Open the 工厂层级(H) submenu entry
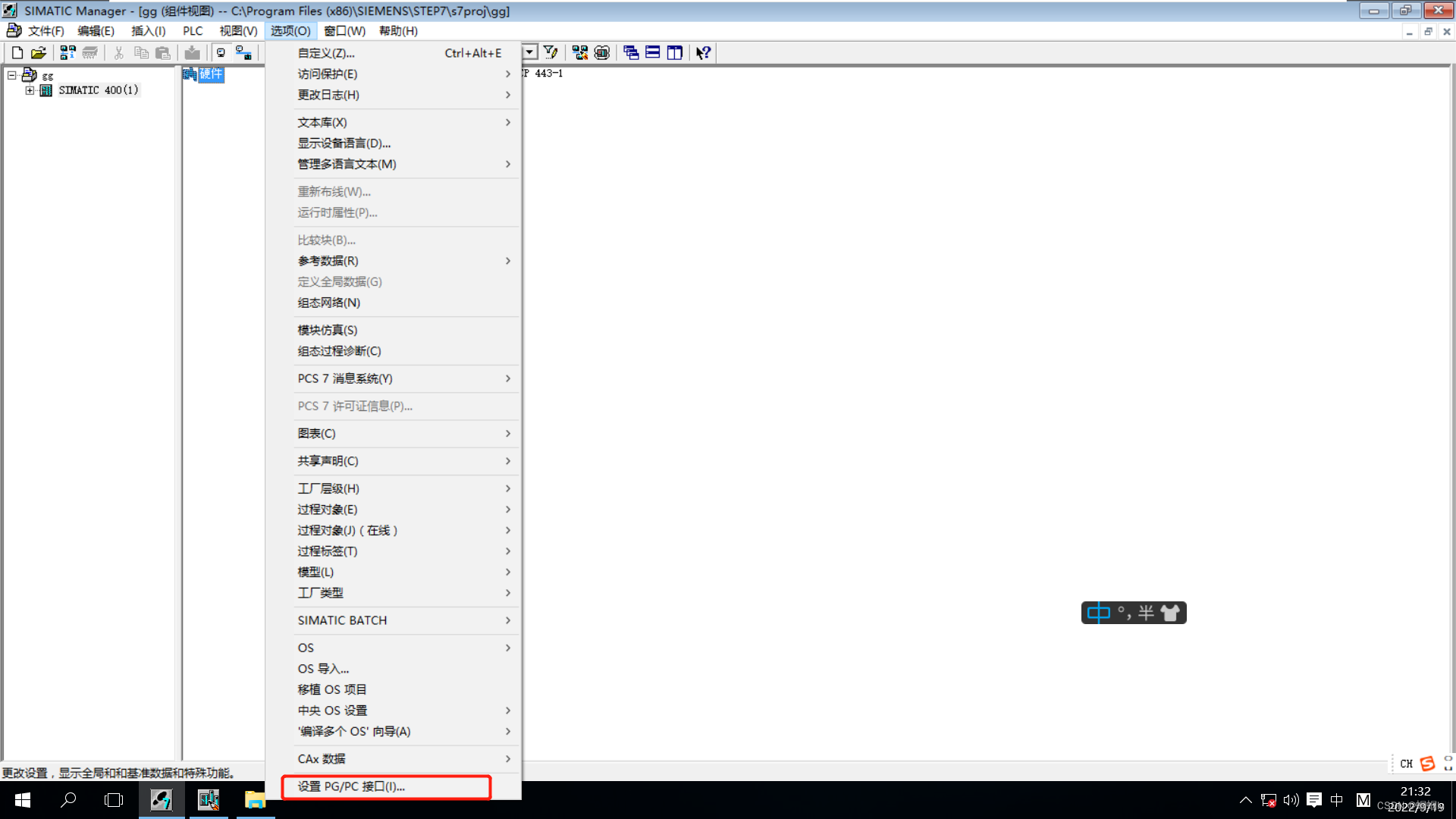The height and width of the screenshot is (819, 1456). tap(393, 488)
